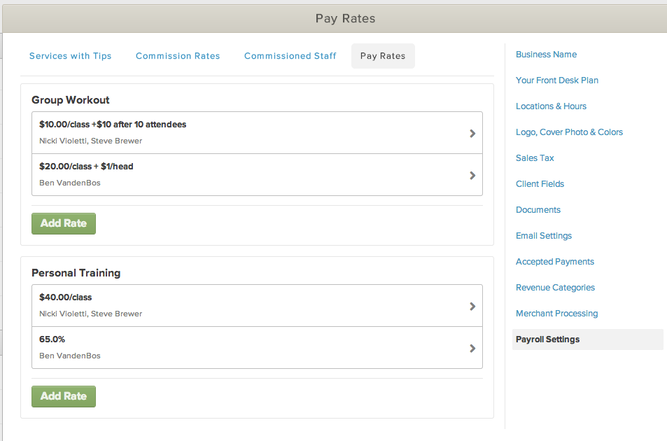The image size is (667, 441).
Task: Select the Pay Rates tab
Action: click(383, 56)
